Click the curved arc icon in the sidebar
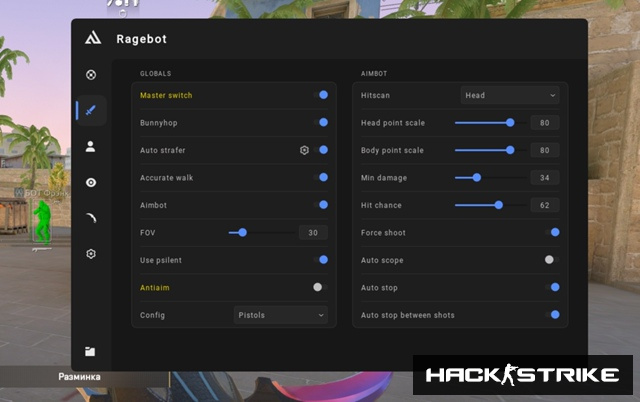The height and width of the screenshot is (402, 640). [91, 218]
